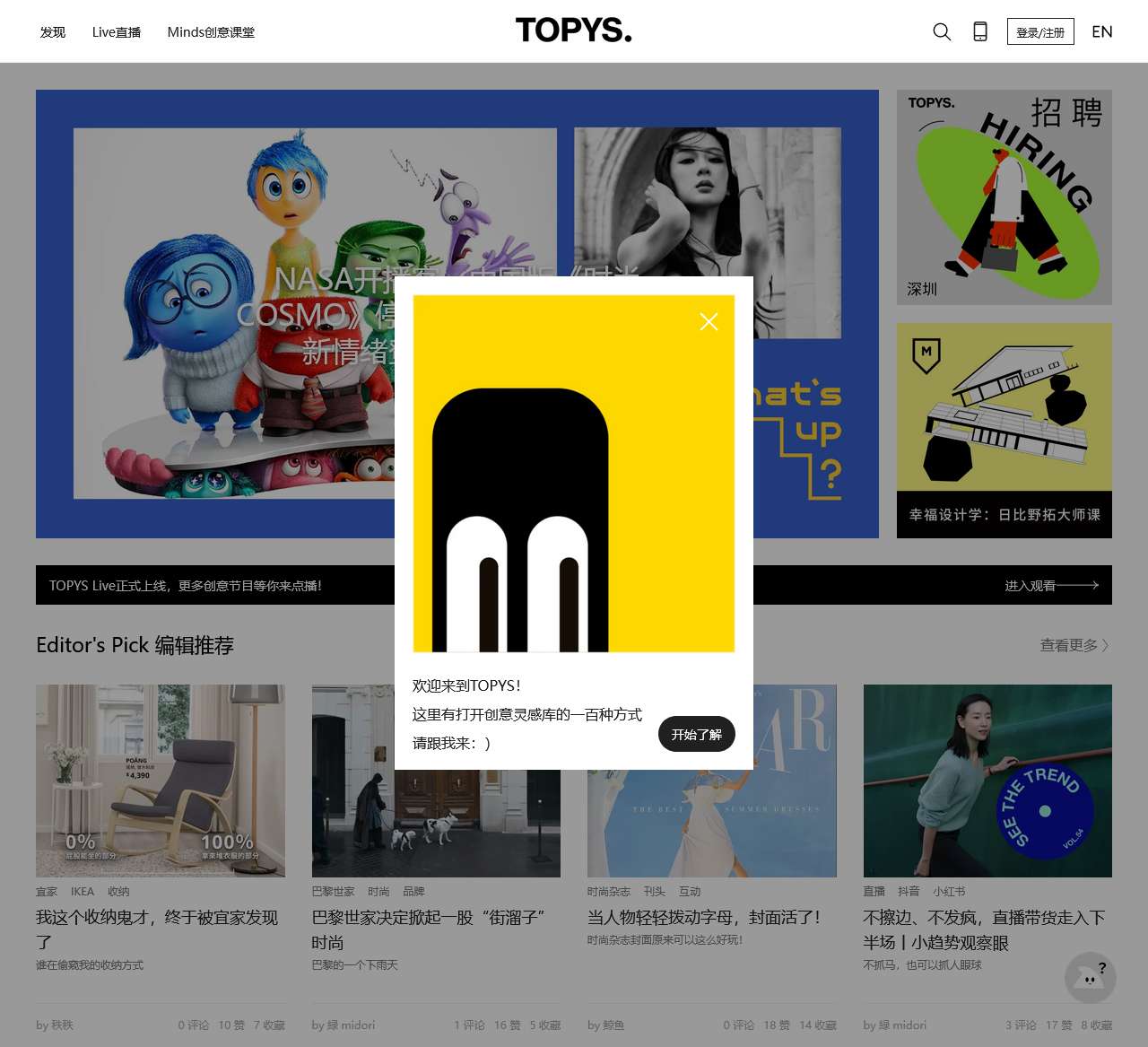Switch language with EN link
Image resolution: width=1148 pixels, height=1047 pixels.
pos(1102,31)
